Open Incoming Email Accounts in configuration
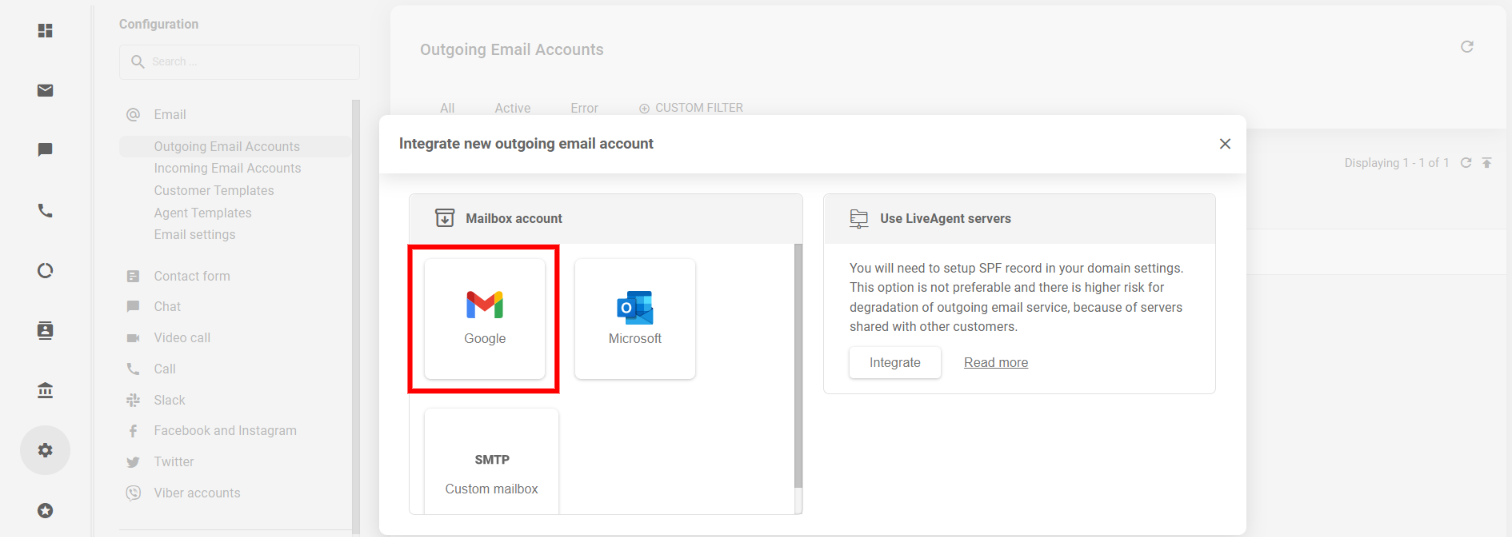The height and width of the screenshot is (537, 1512). pos(227,168)
